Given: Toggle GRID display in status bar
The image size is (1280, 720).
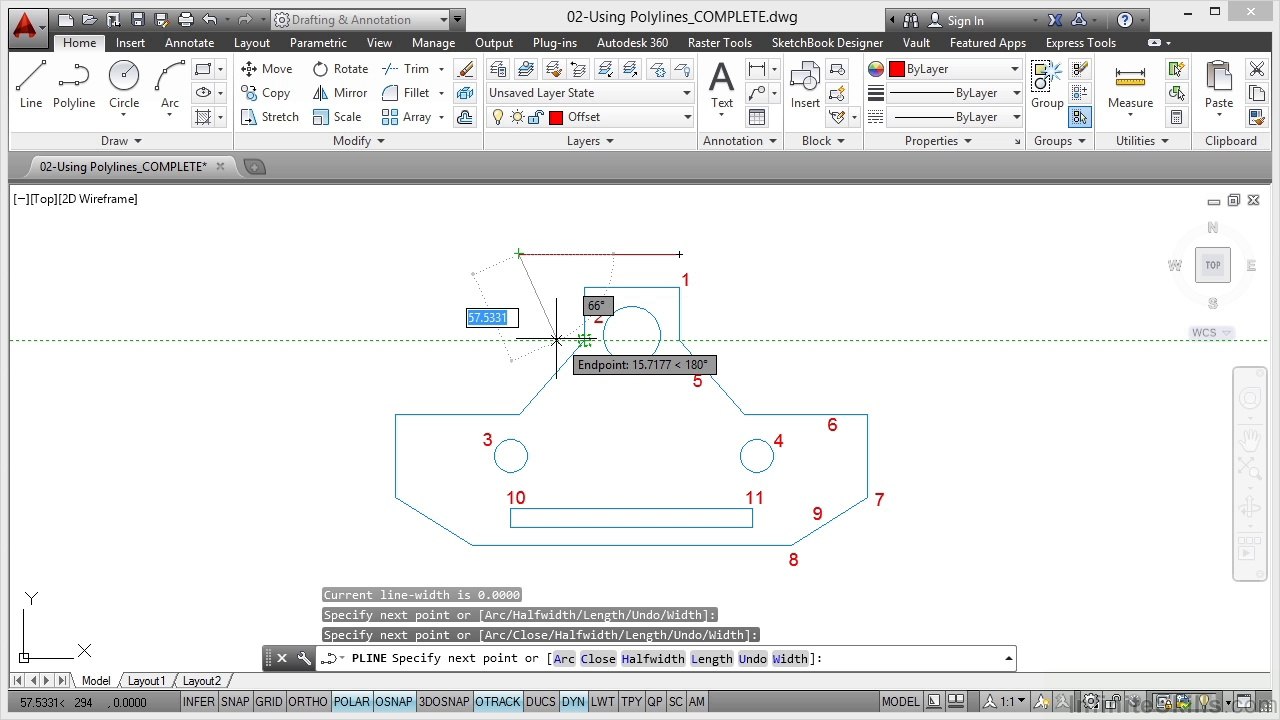Looking at the screenshot, I should pos(269,702).
